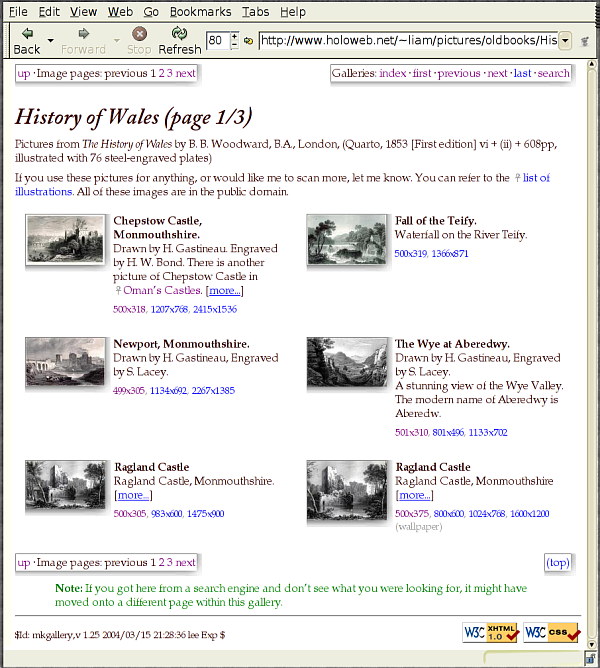Open the Bookmarks menu
Image resolution: width=600 pixels, height=668 pixels.
[201, 12]
